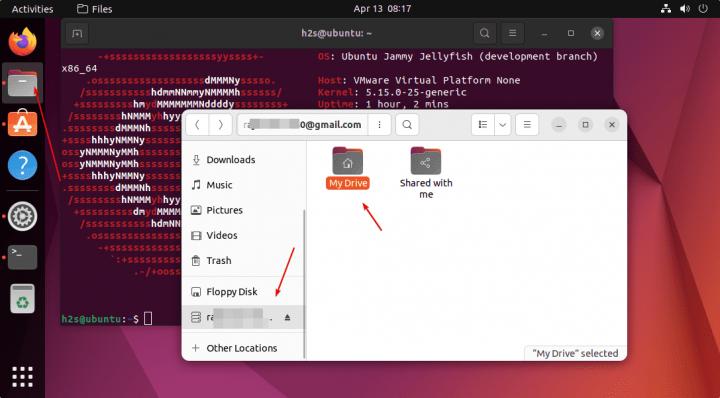This screenshot has height=398, width=720.
Task: Open Trash in Files sidebar
Action: 243,261
